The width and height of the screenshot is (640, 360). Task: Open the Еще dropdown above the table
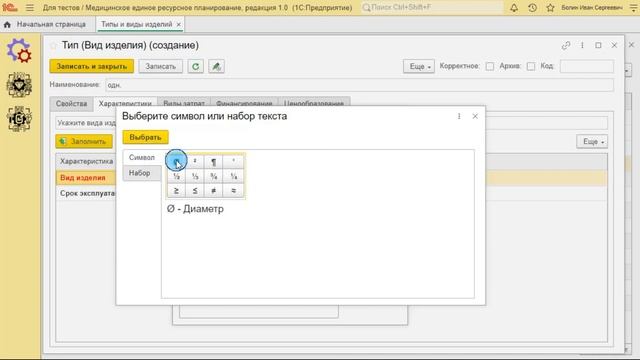coord(592,142)
